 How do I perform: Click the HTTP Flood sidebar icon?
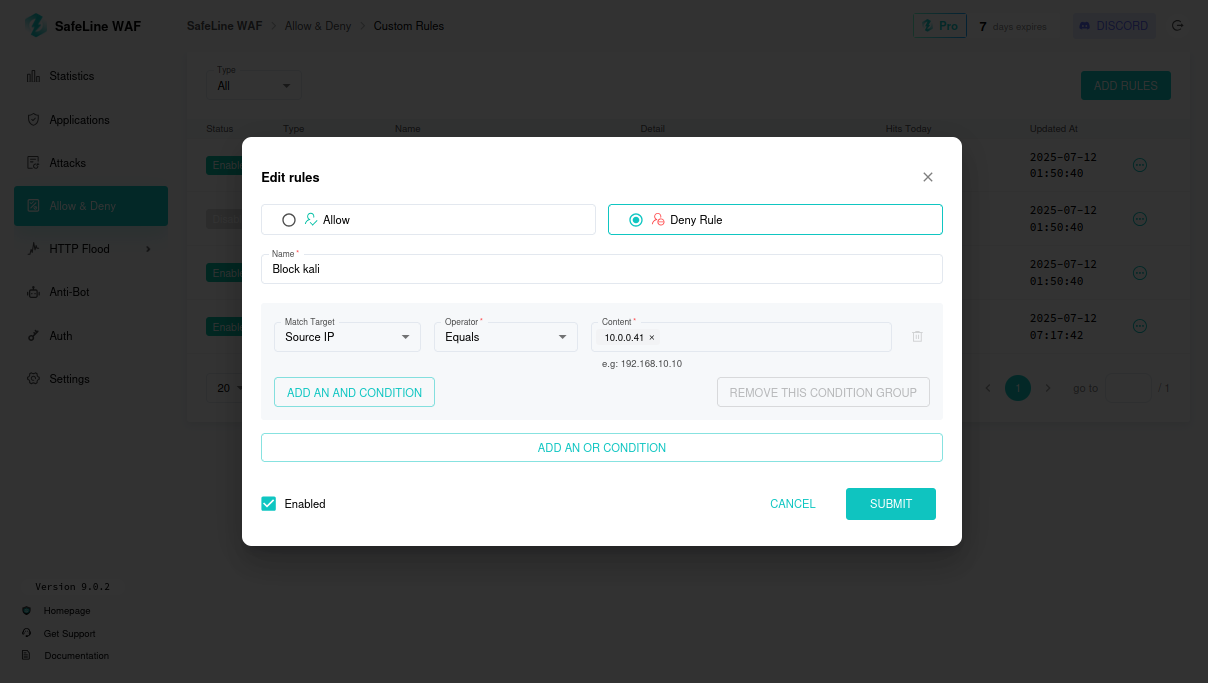pos(33,249)
